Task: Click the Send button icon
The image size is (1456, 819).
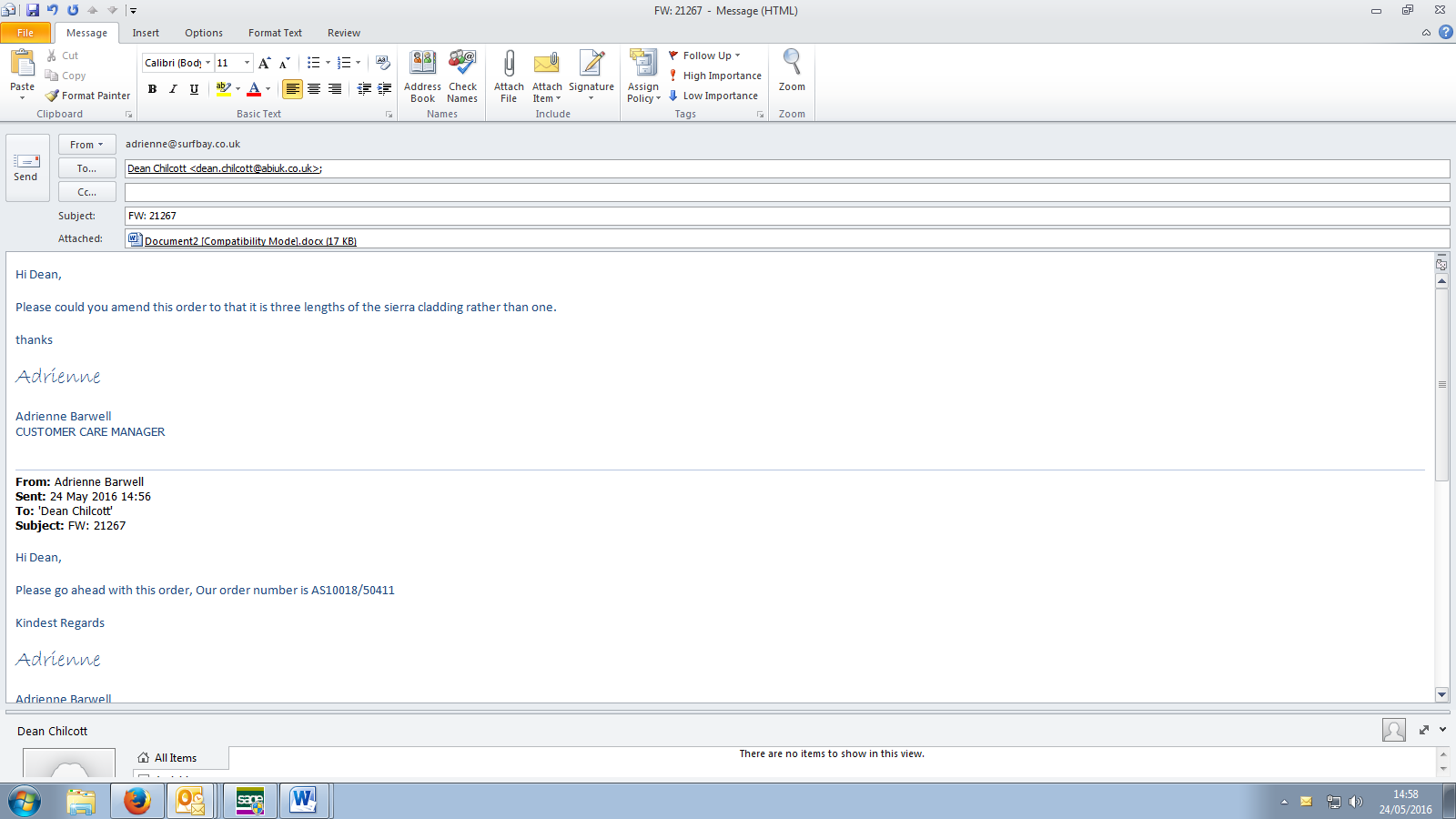Action: [25, 161]
